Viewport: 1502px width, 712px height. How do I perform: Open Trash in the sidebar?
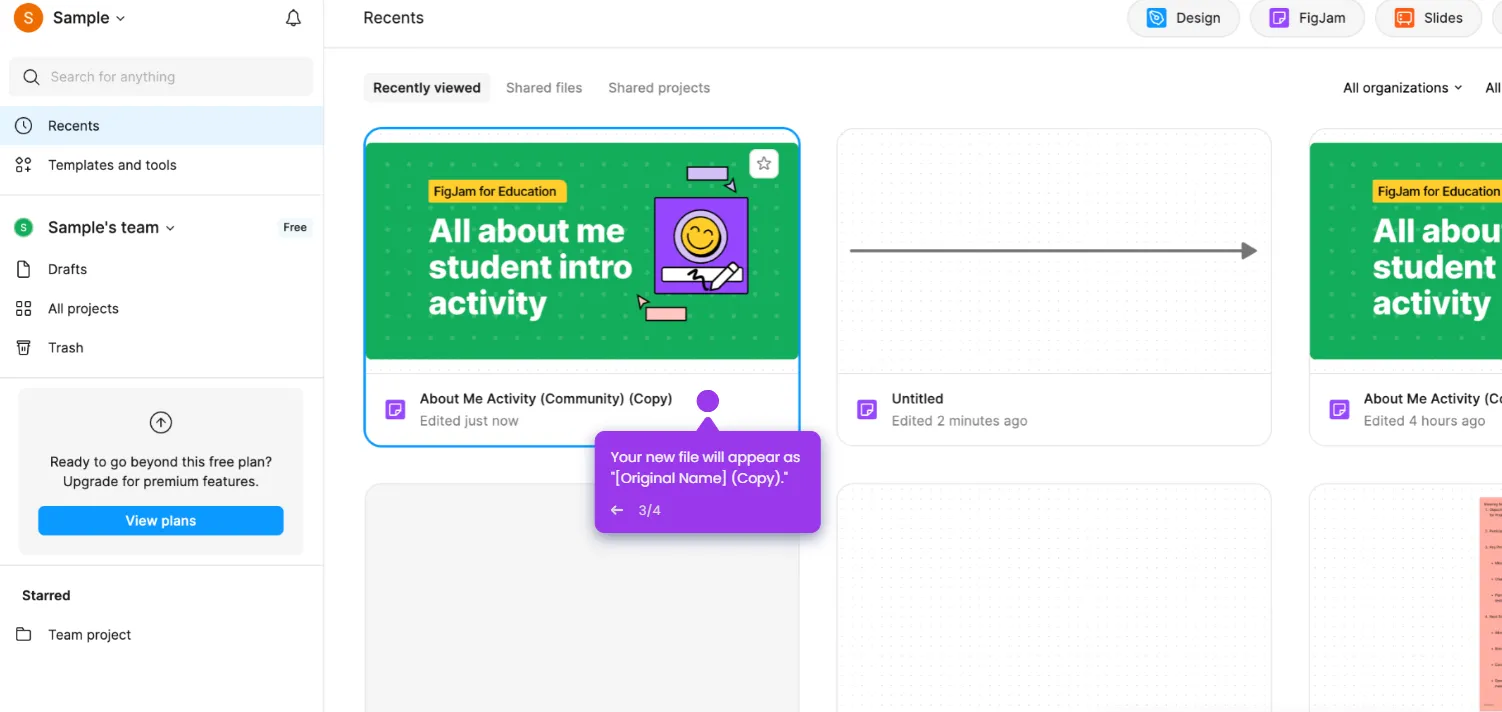point(66,348)
